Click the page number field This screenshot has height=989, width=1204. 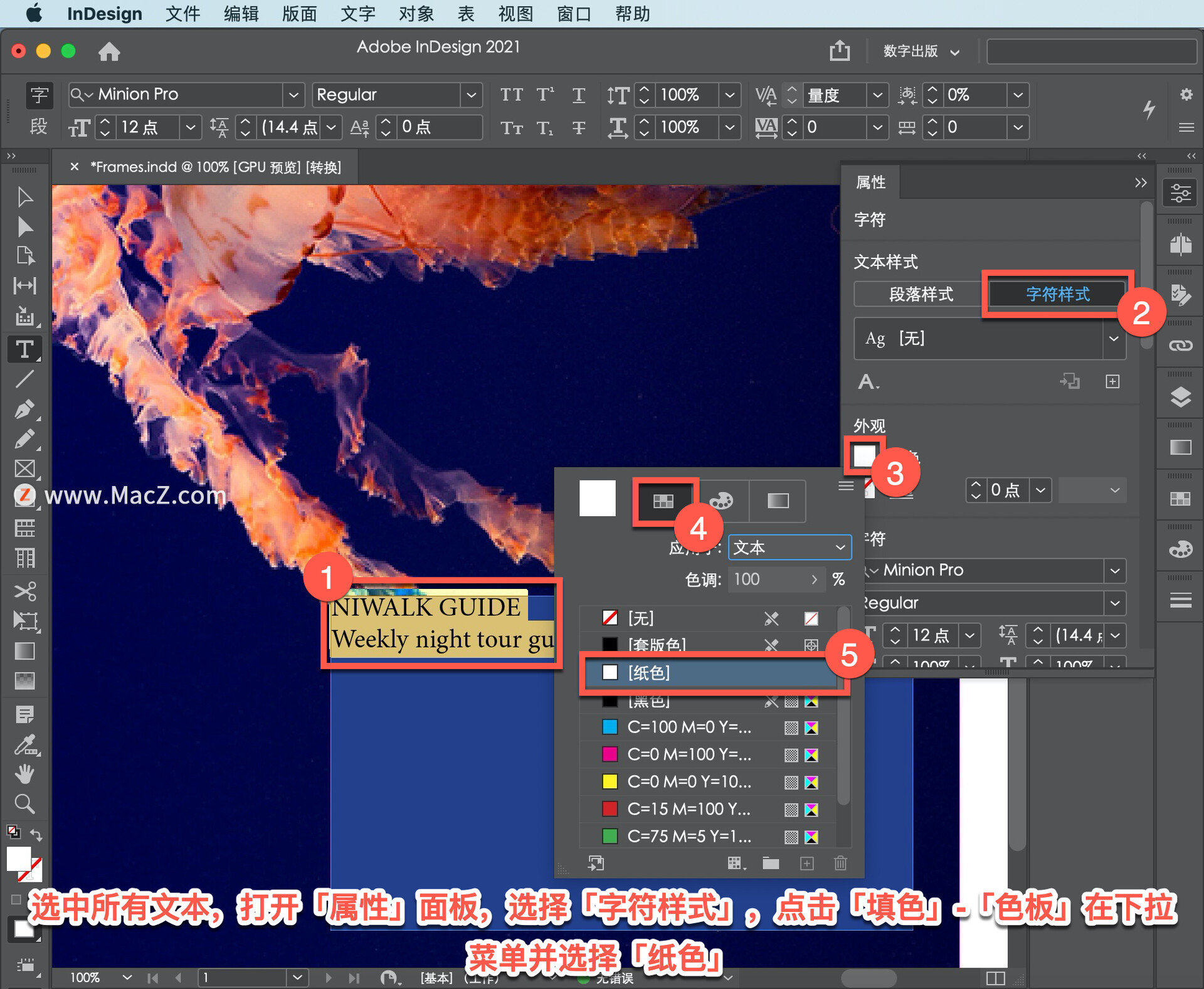point(243,977)
